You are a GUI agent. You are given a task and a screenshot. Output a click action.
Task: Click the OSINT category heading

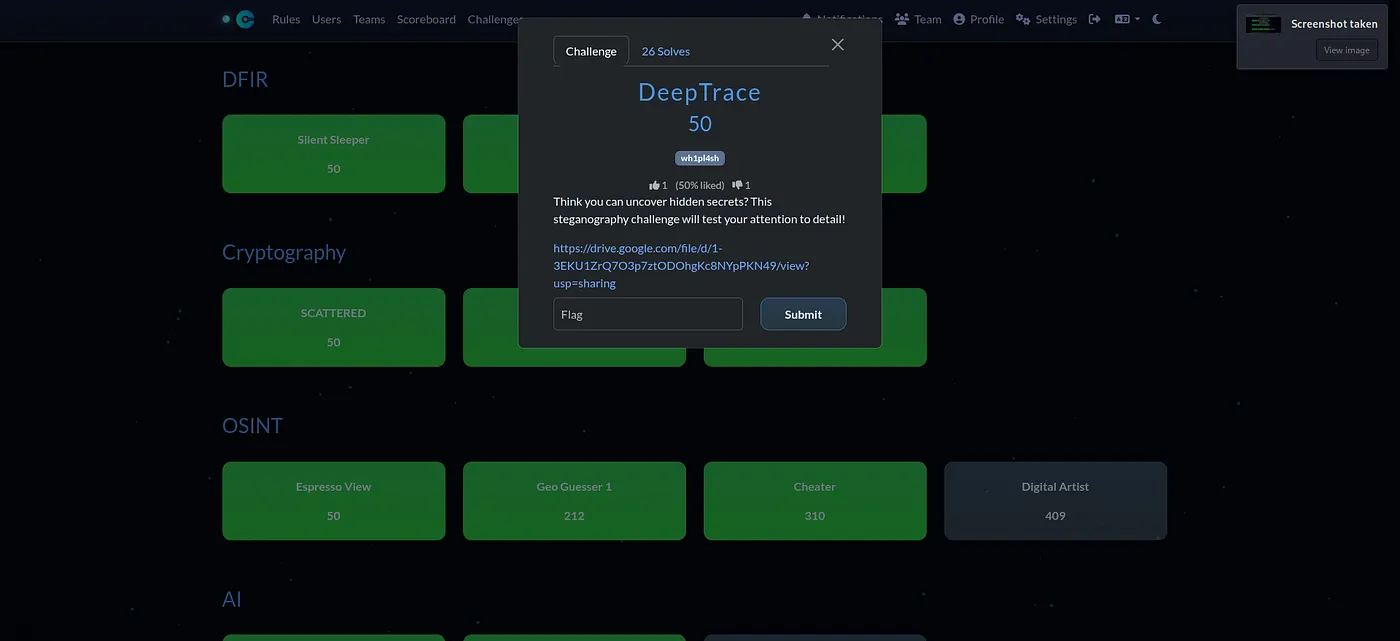pos(252,426)
